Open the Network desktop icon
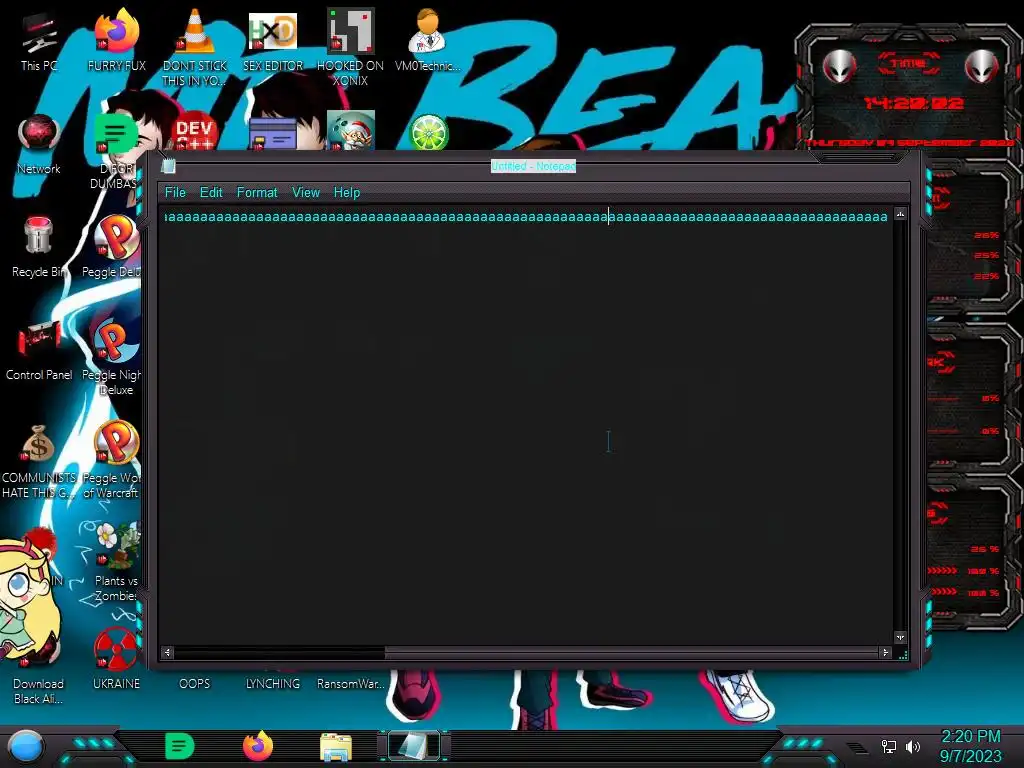The image size is (1024, 768). coord(39,144)
